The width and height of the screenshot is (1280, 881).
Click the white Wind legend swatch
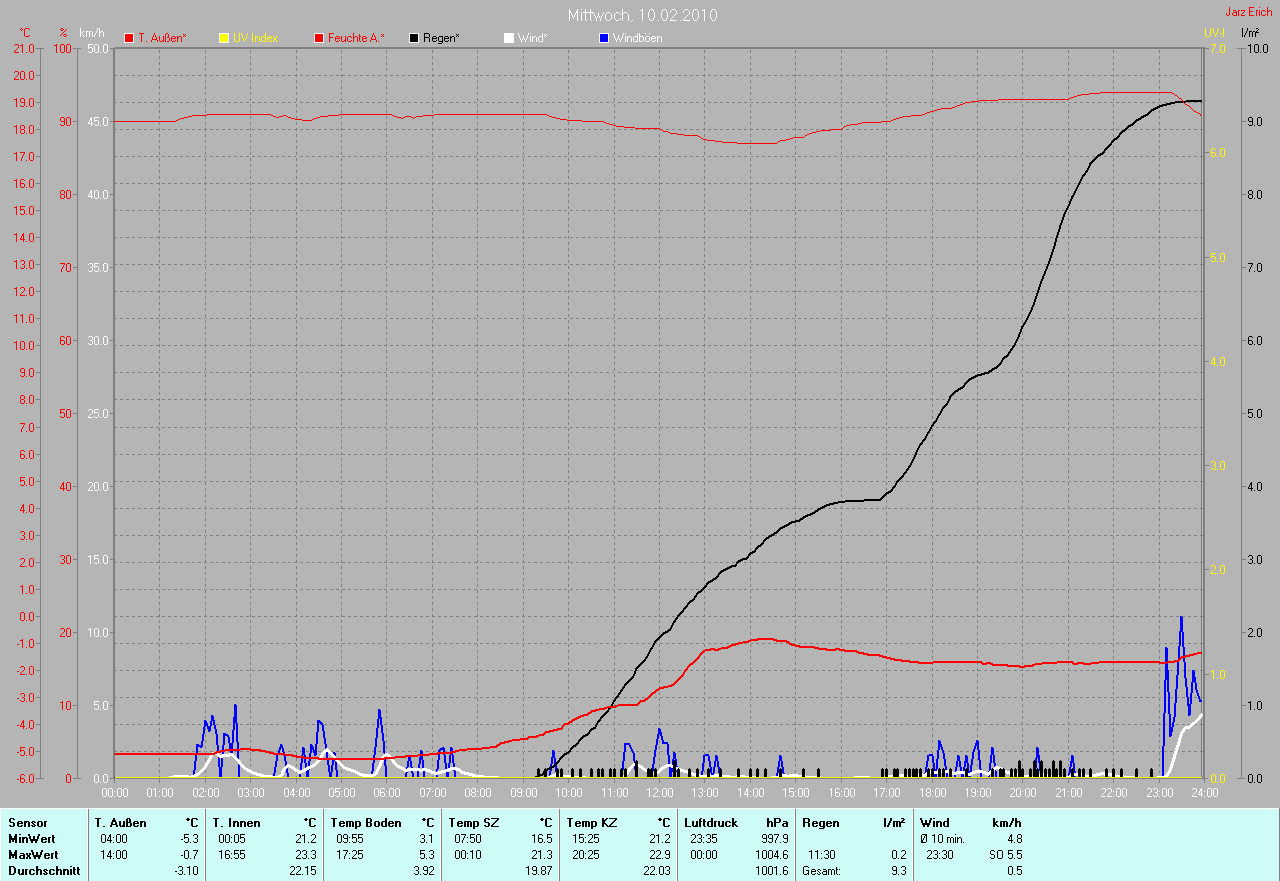509,38
